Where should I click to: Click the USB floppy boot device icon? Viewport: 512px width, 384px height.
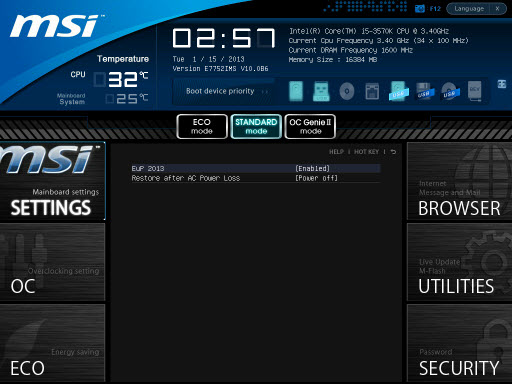[424, 91]
